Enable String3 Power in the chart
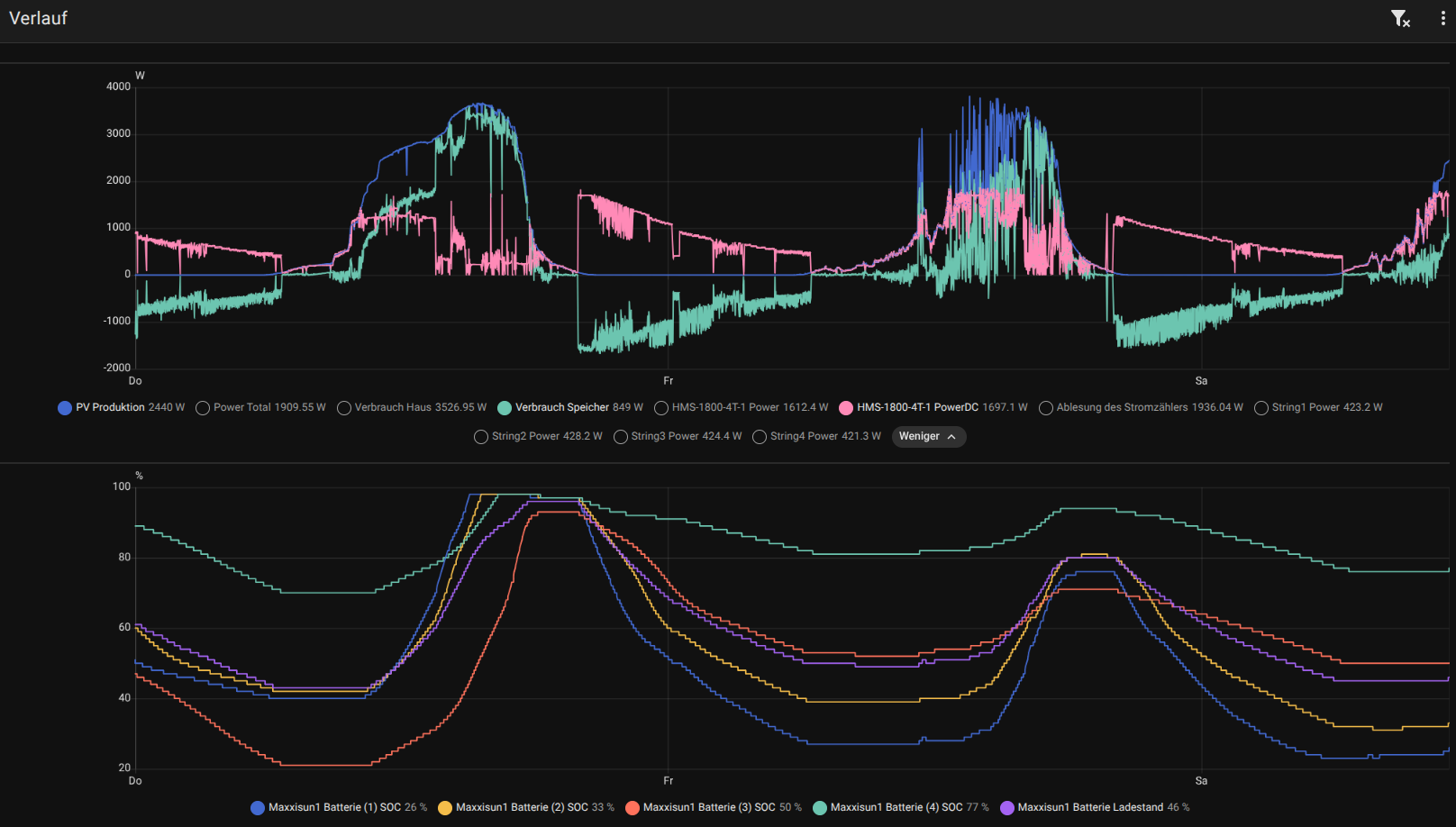 [678, 437]
